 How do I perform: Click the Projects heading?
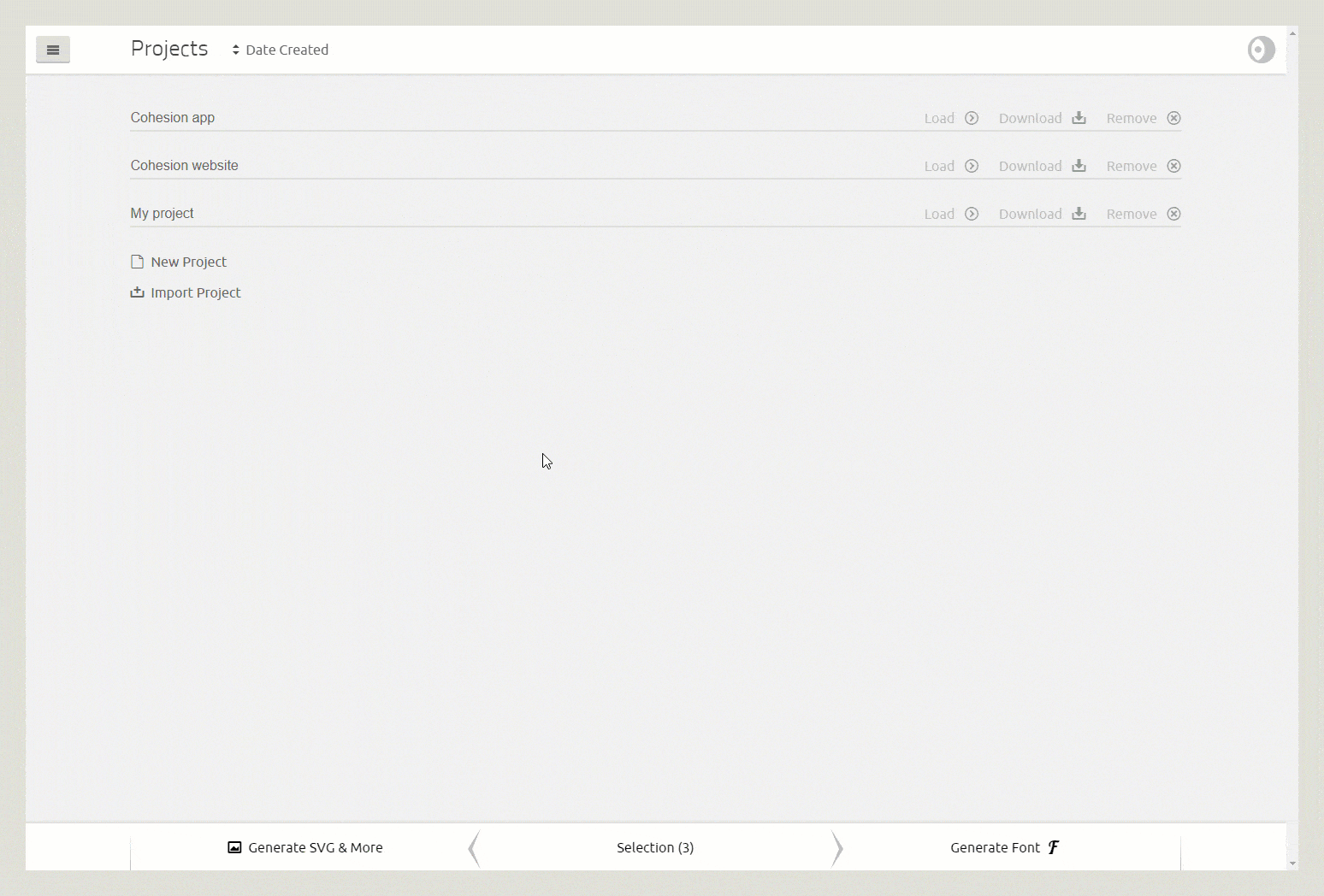click(169, 49)
